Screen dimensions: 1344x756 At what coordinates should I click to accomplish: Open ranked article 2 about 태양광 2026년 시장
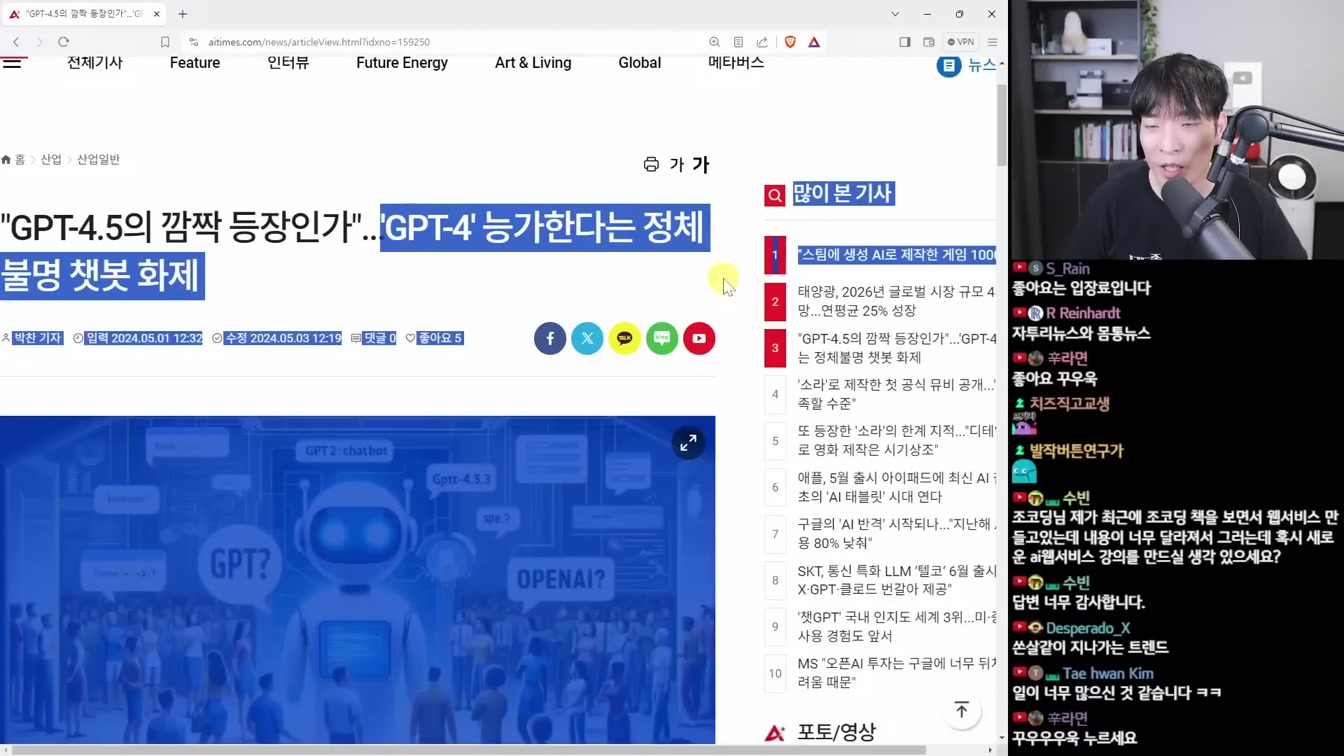[x=896, y=301]
